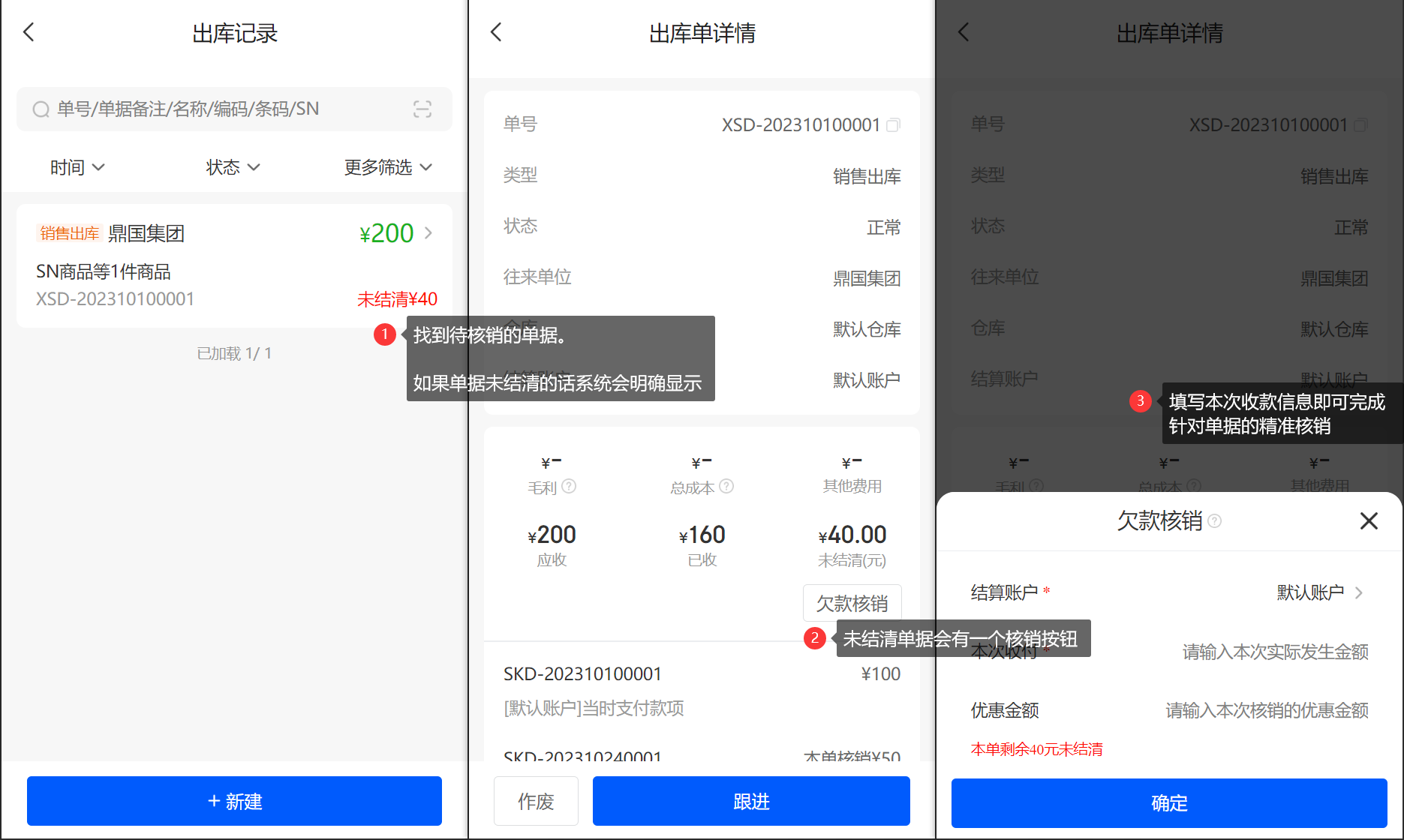
Task: Click the 欠款核销 button
Action: click(x=852, y=603)
